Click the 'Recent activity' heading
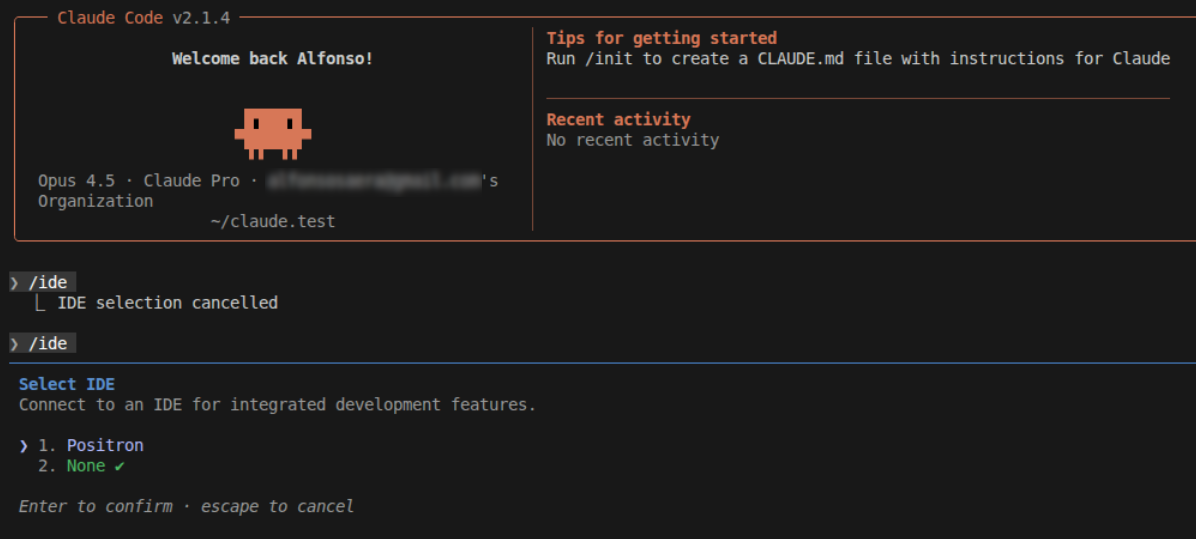Image resolution: width=1196 pixels, height=539 pixels. (619, 120)
